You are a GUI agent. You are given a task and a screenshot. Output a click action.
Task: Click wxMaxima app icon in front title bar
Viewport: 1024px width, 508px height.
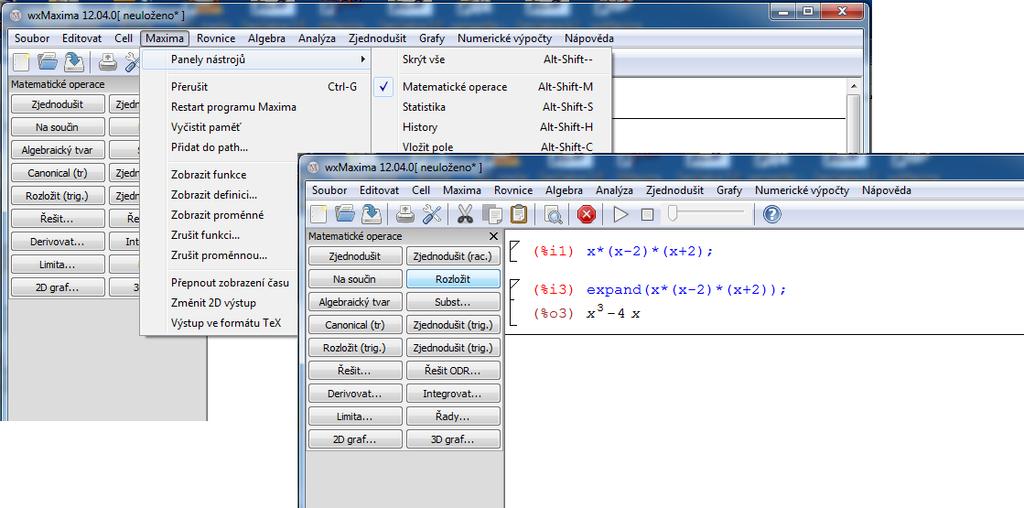pos(313,167)
